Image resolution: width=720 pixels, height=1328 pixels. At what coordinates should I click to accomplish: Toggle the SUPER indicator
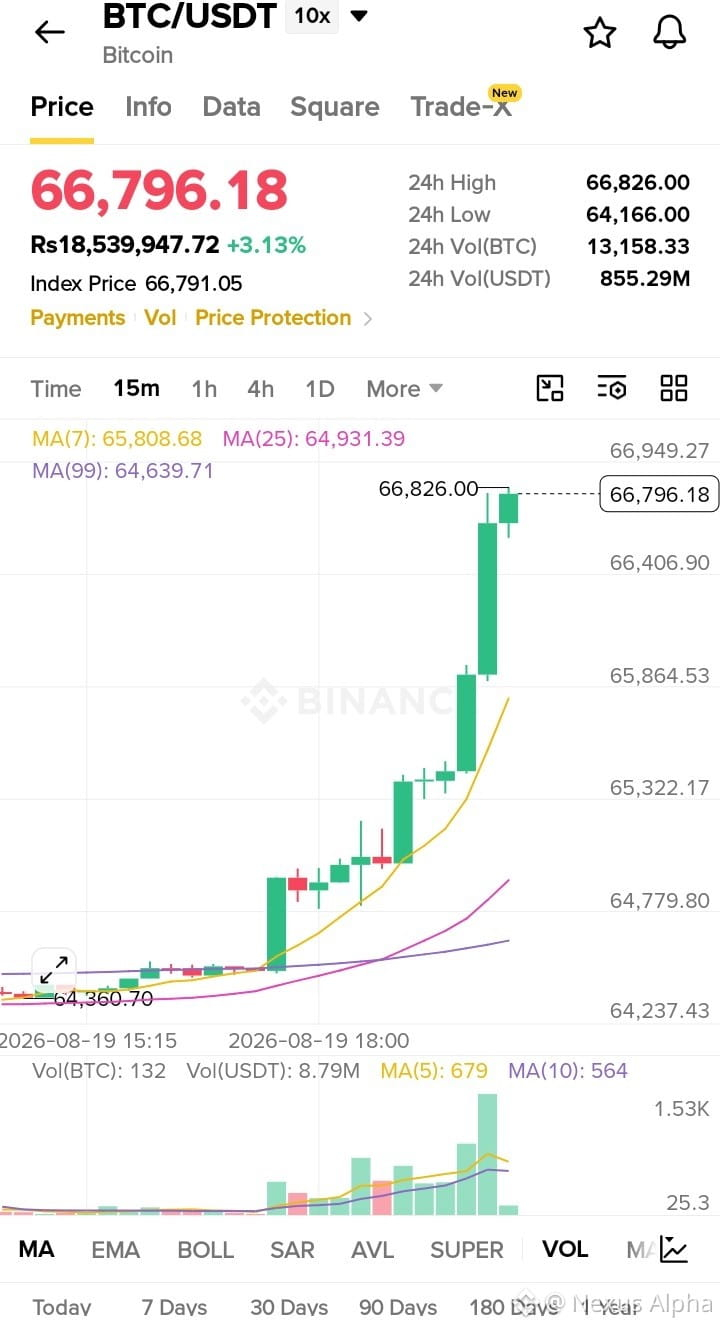tap(467, 1250)
